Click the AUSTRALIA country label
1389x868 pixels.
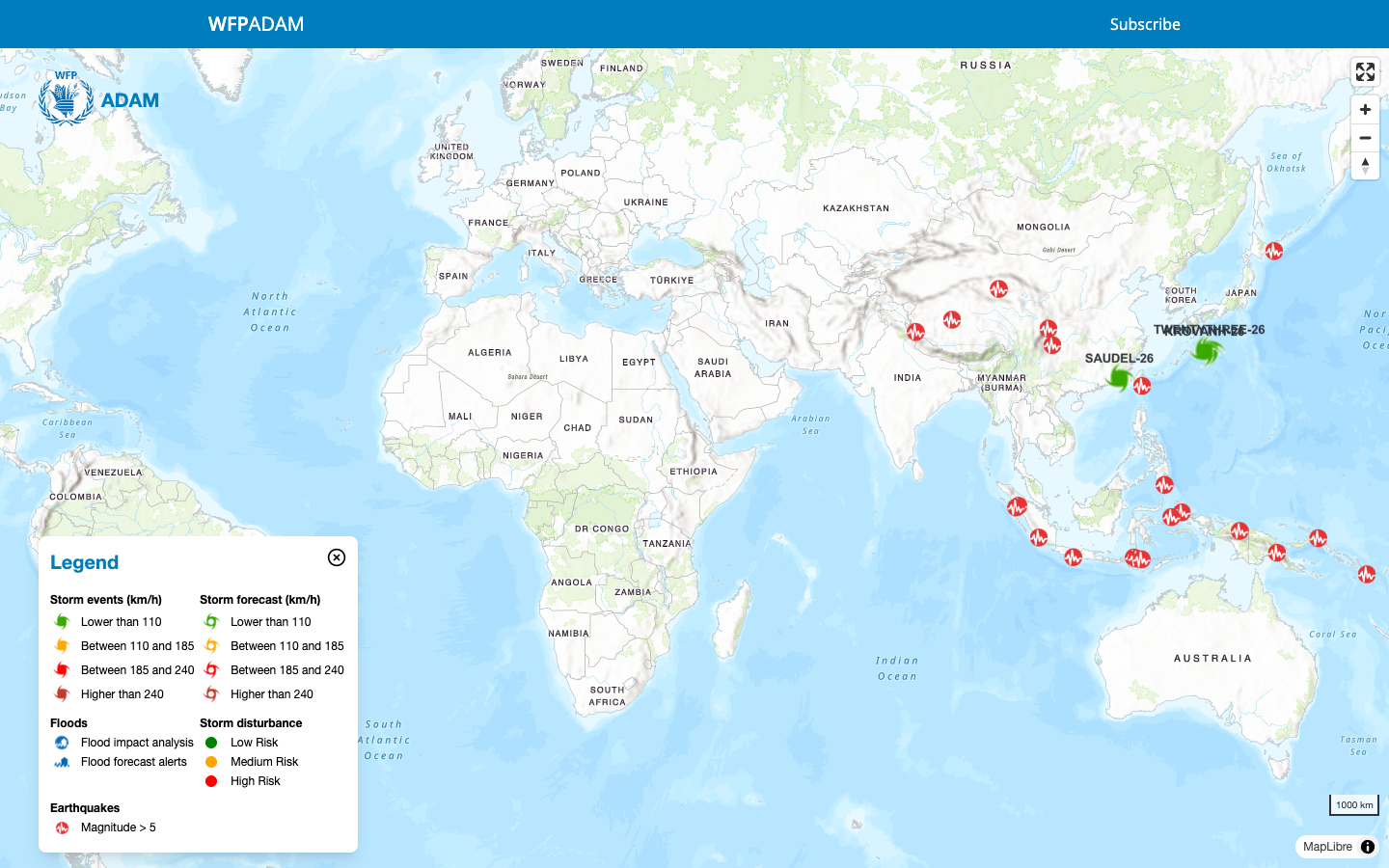coord(1212,659)
